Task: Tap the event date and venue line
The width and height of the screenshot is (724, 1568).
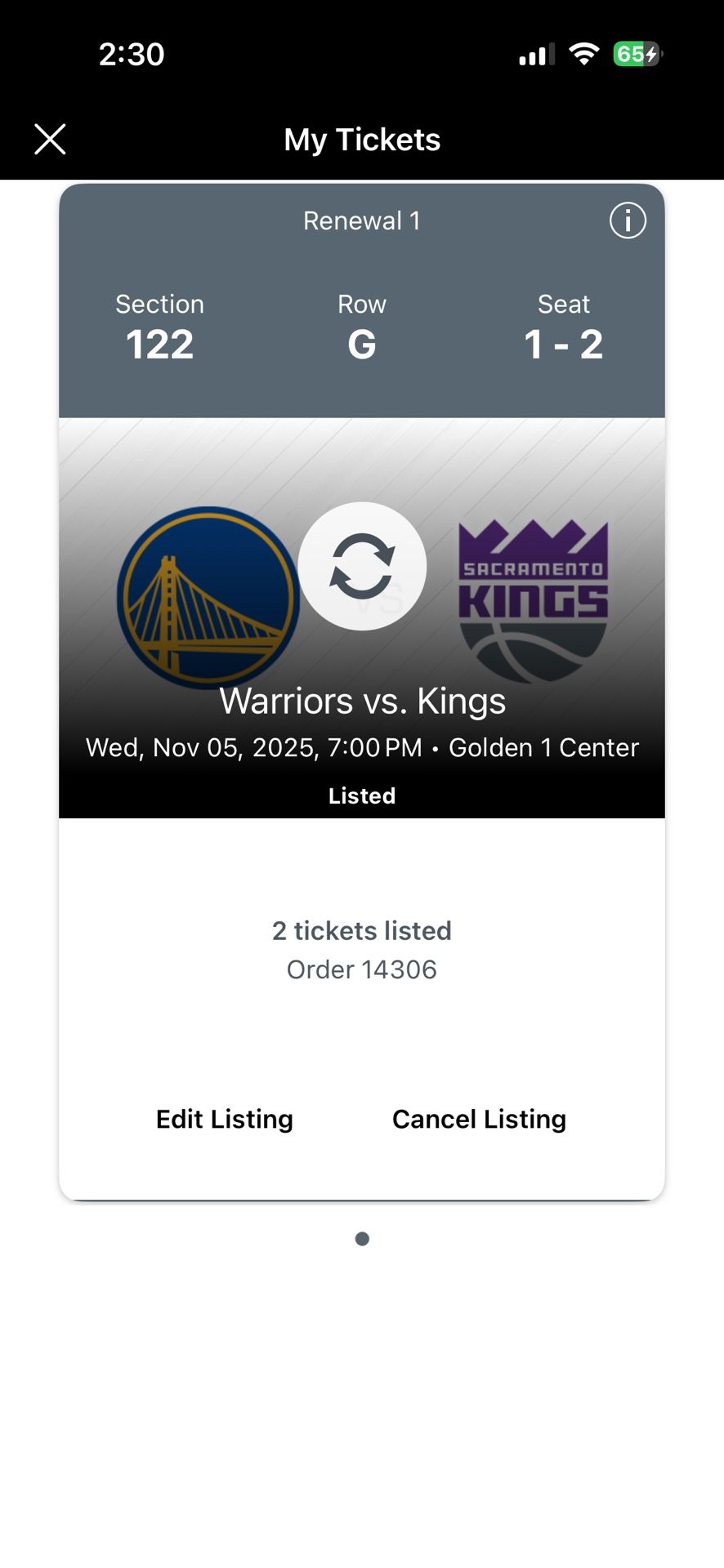Action: coord(362,746)
